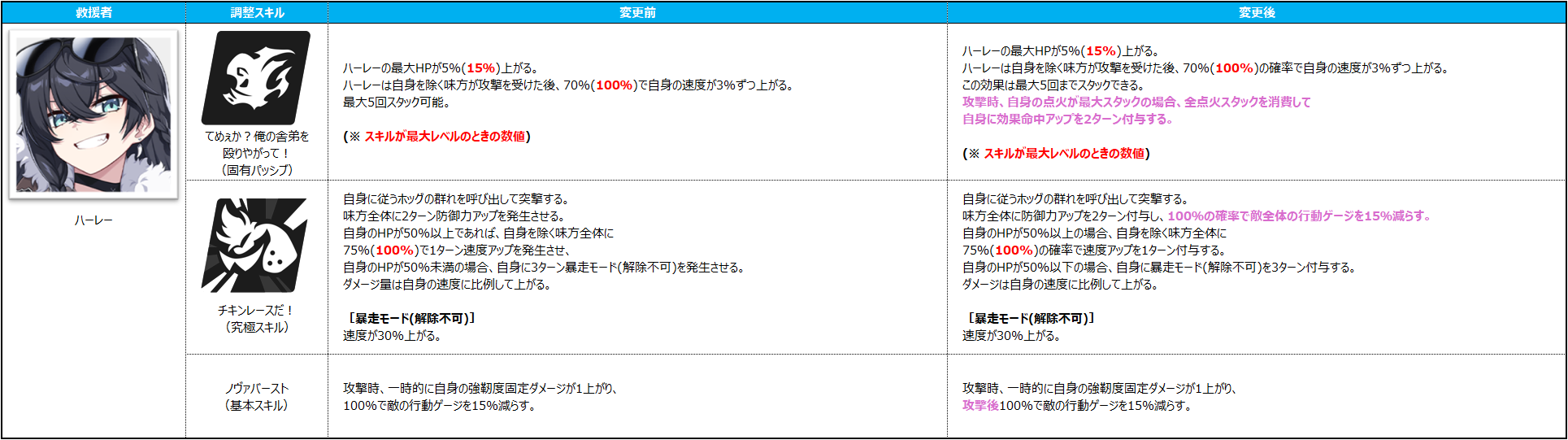Click pink line 攻撃時、自身の点火が最大スタックの場合
The width and height of the screenshot is (1568, 440).
click(x=1136, y=102)
